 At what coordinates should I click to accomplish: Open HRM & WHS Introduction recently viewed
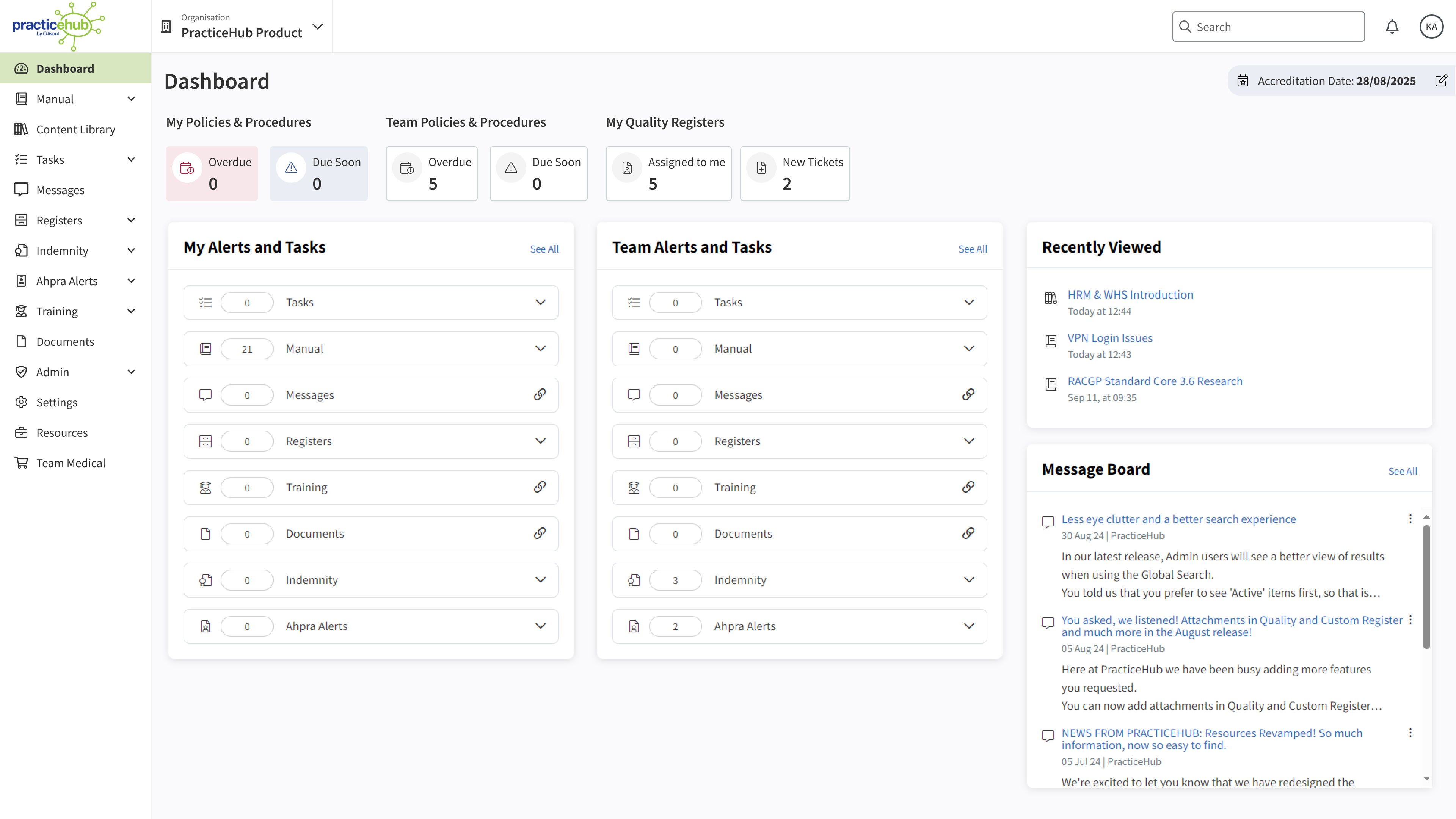[1130, 294]
